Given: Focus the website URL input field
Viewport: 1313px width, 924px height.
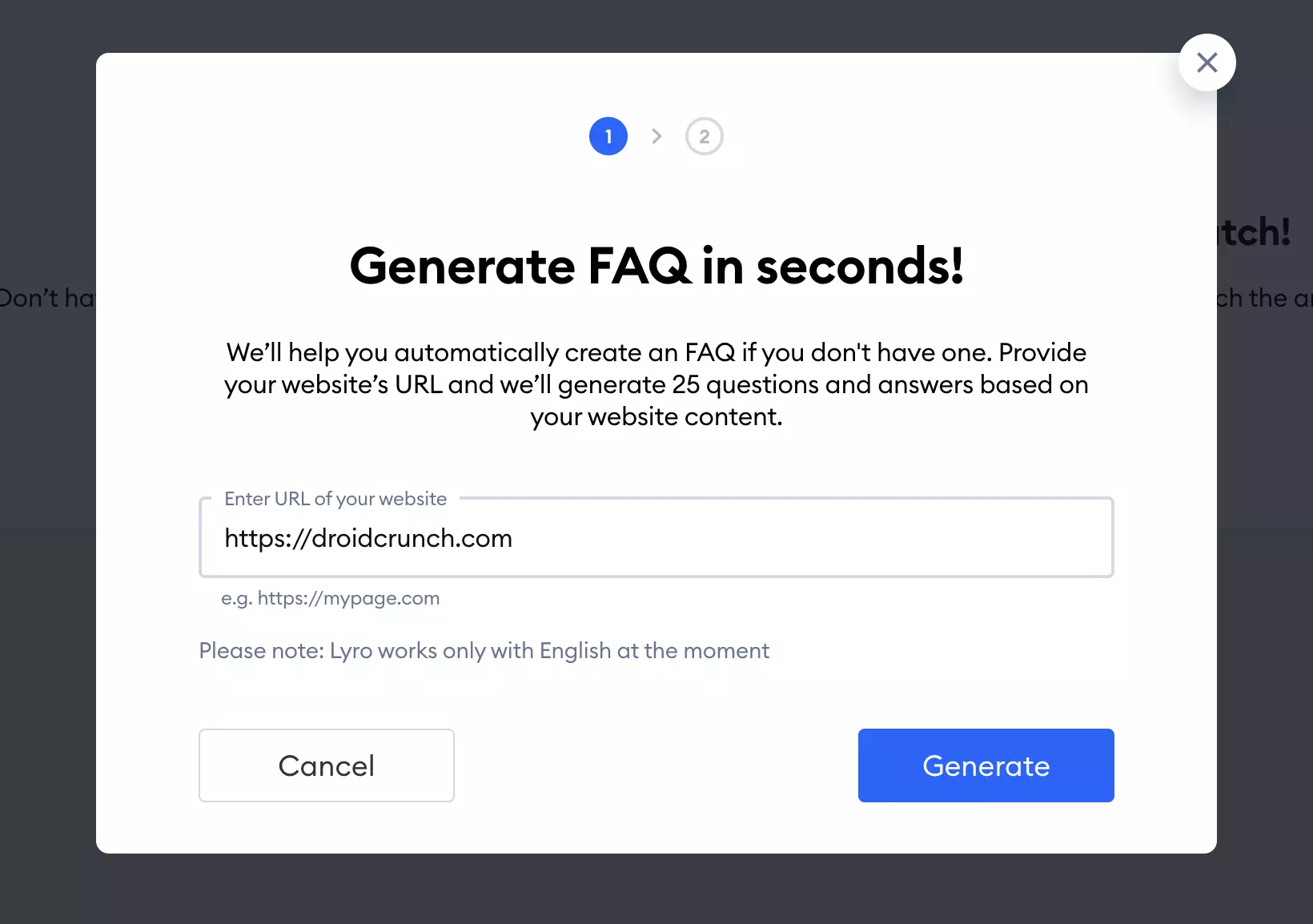Looking at the screenshot, I should [x=801, y=538].
